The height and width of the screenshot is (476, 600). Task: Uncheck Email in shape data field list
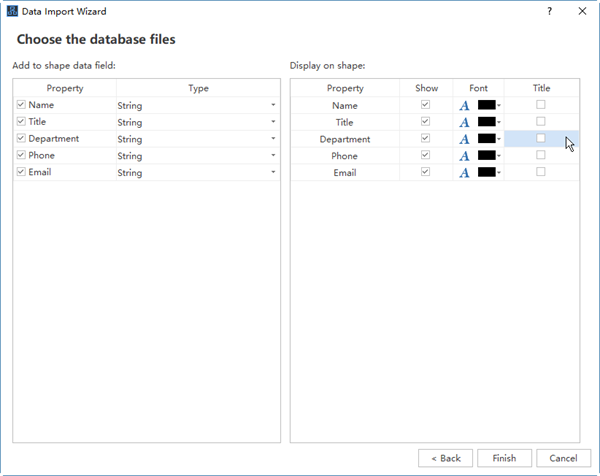[x=21, y=172]
